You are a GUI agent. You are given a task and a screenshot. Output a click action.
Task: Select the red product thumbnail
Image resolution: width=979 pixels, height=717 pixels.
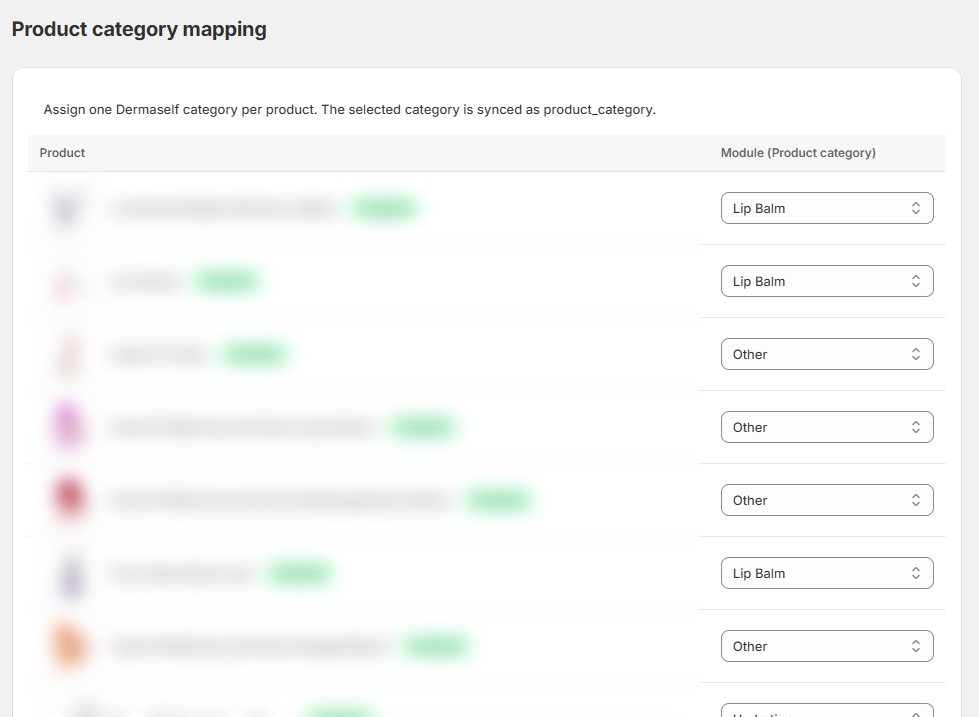coord(69,498)
